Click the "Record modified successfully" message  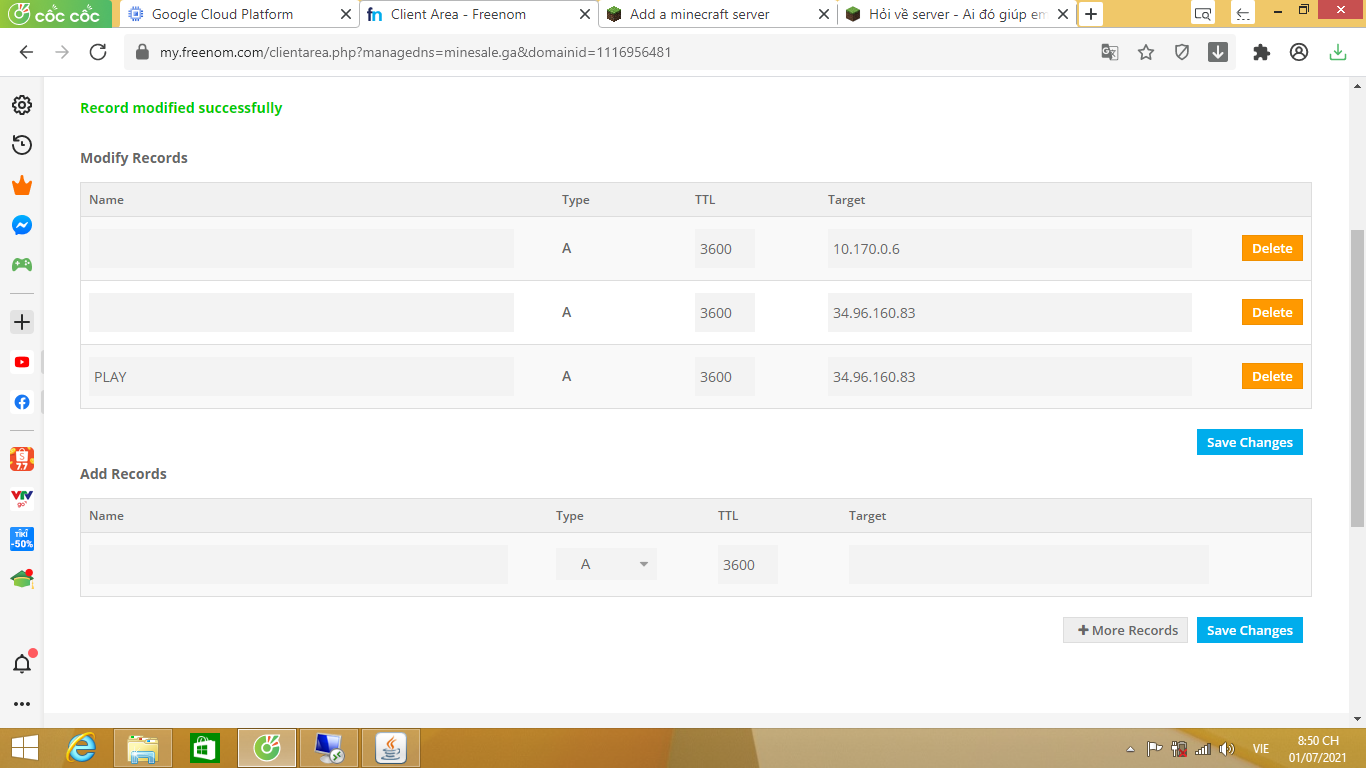(x=181, y=108)
